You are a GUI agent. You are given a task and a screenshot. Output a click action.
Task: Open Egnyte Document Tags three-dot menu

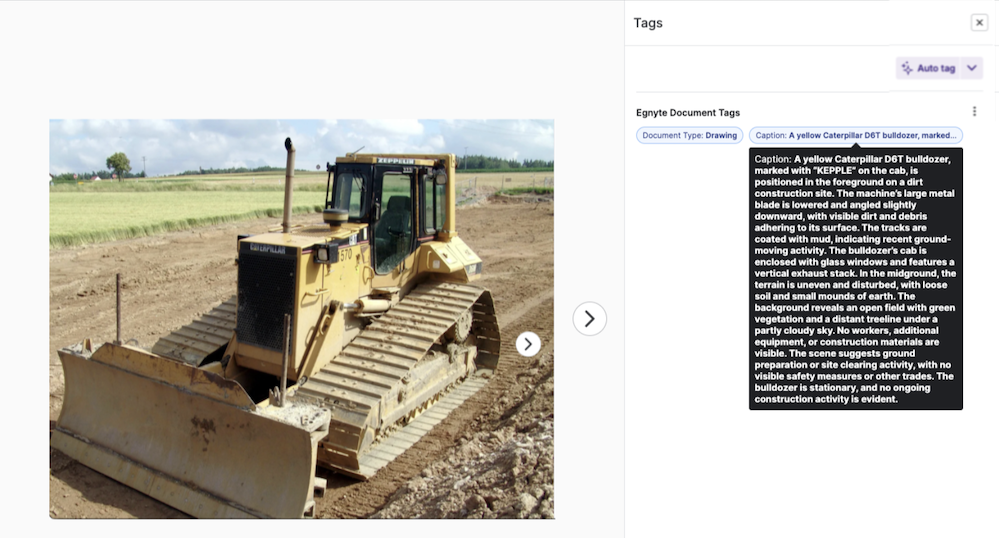point(974,112)
